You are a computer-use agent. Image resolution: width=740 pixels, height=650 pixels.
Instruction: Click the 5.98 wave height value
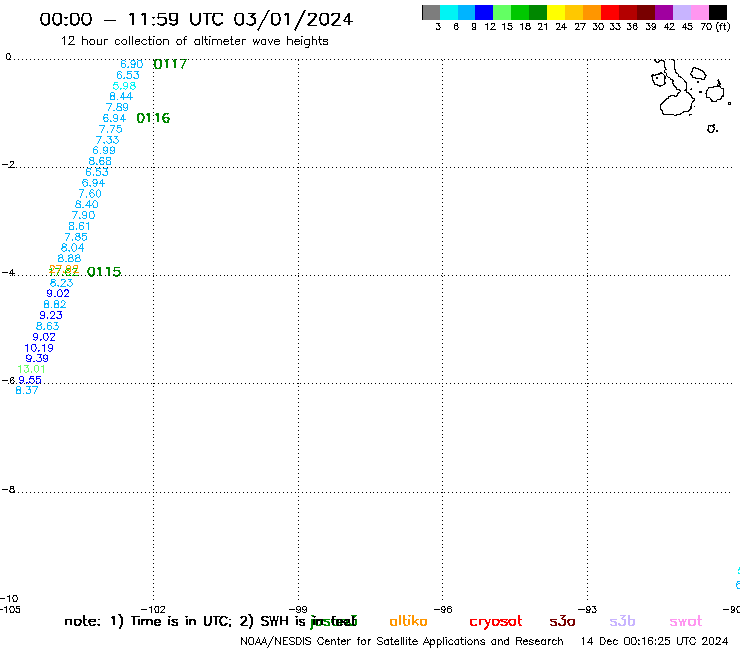coord(125,86)
